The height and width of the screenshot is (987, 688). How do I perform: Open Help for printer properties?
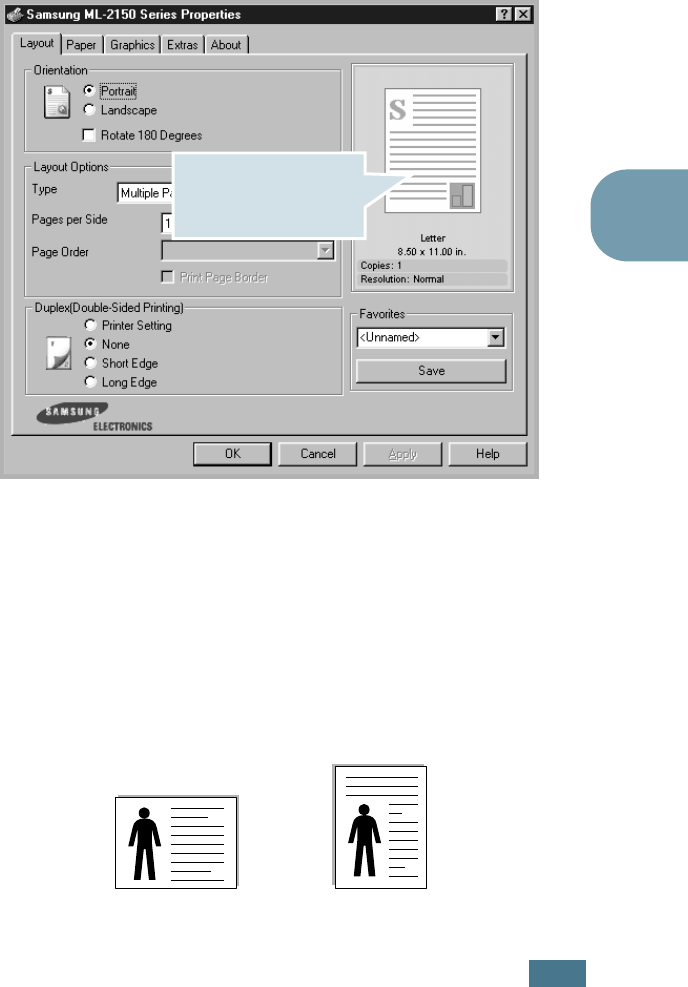(x=488, y=454)
